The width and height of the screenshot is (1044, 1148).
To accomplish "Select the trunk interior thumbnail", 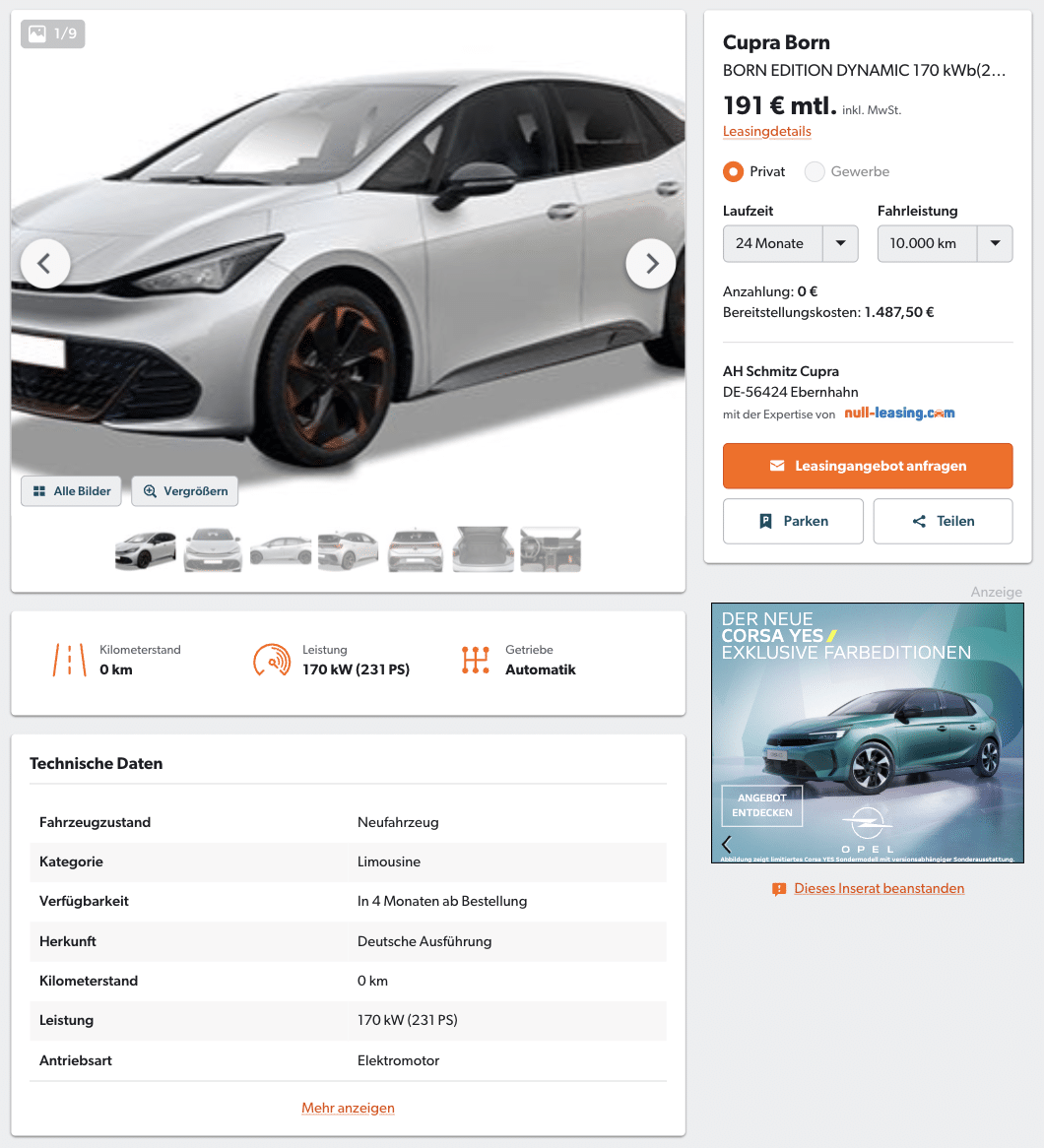I will (x=483, y=549).
